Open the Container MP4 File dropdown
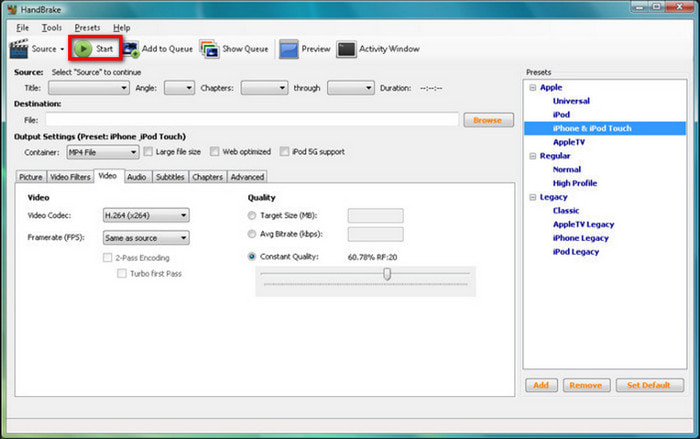This screenshot has width=700, height=439. 103,152
